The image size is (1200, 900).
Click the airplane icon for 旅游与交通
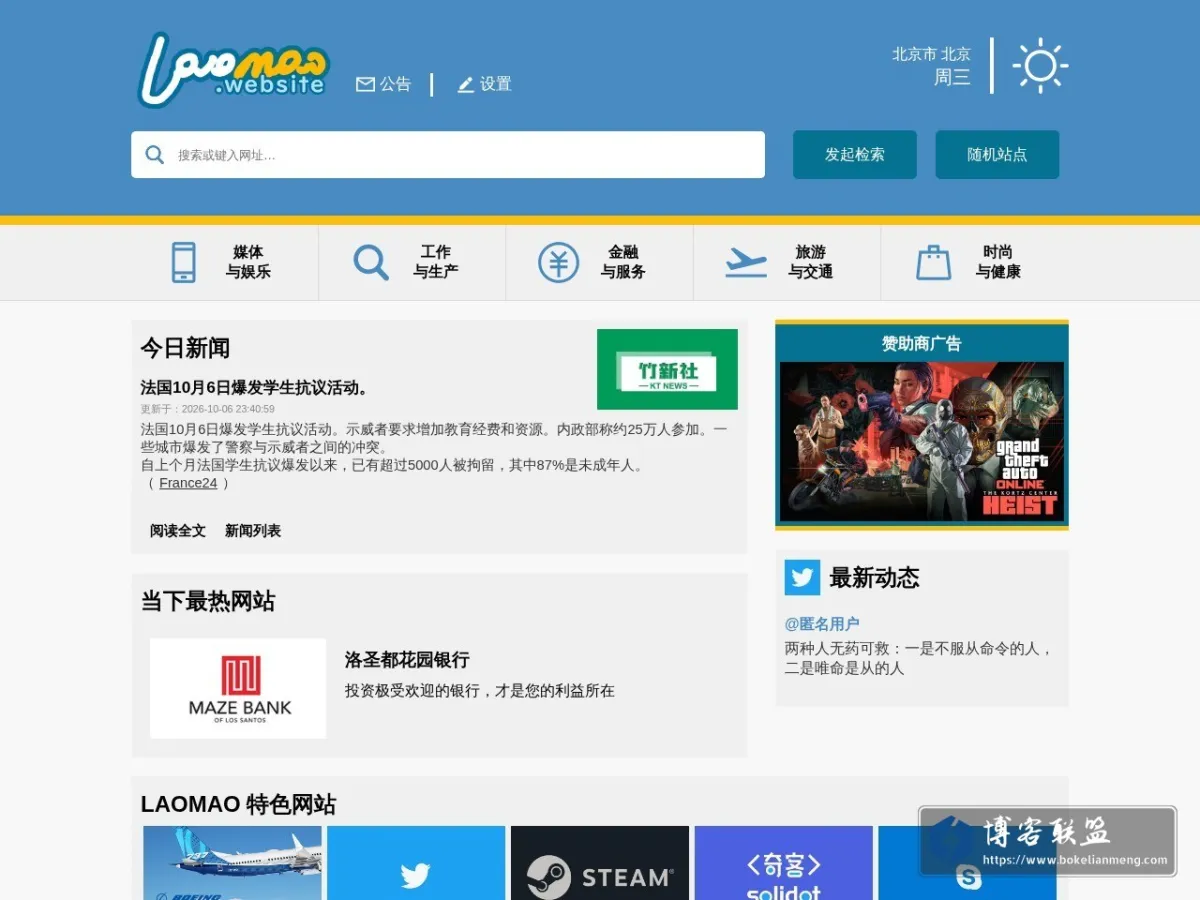point(746,262)
